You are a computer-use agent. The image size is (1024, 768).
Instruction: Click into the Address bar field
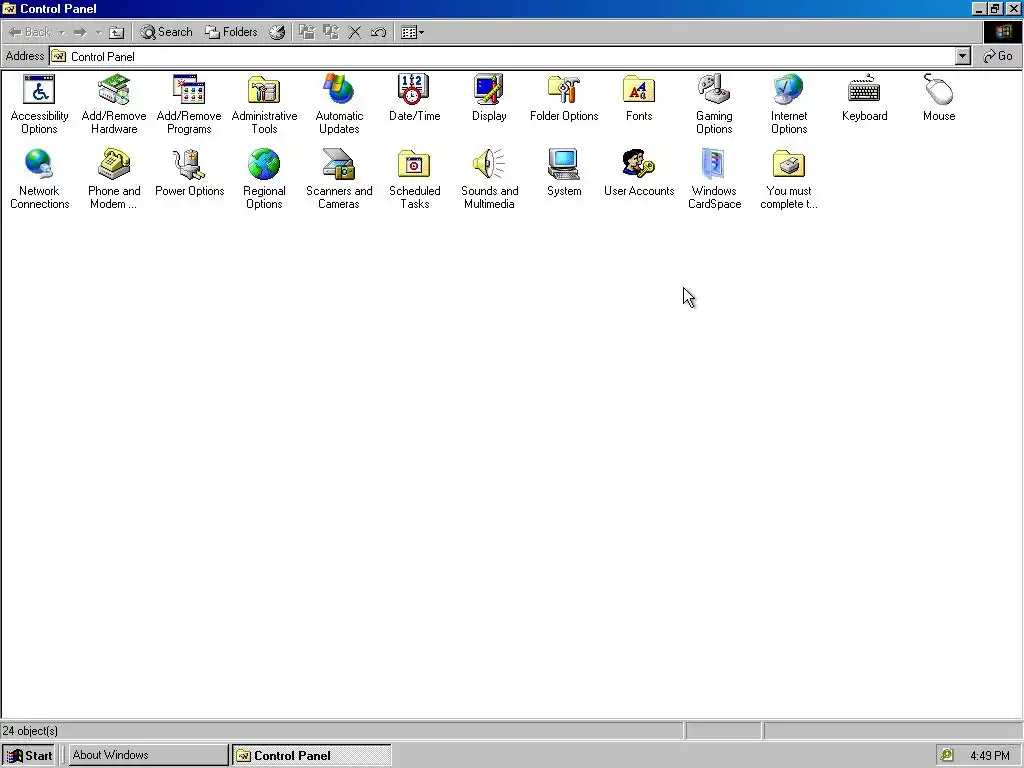503,56
